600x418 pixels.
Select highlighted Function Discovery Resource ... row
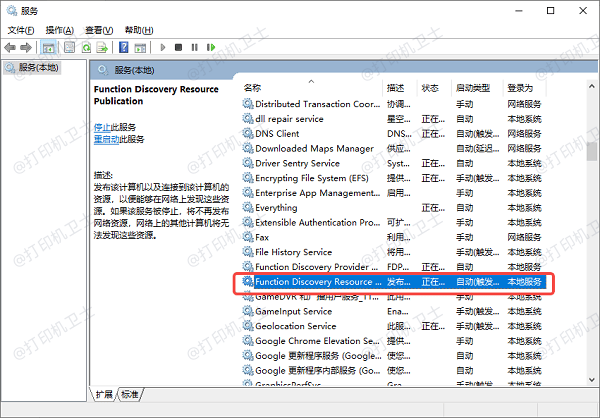(x=394, y=282)
